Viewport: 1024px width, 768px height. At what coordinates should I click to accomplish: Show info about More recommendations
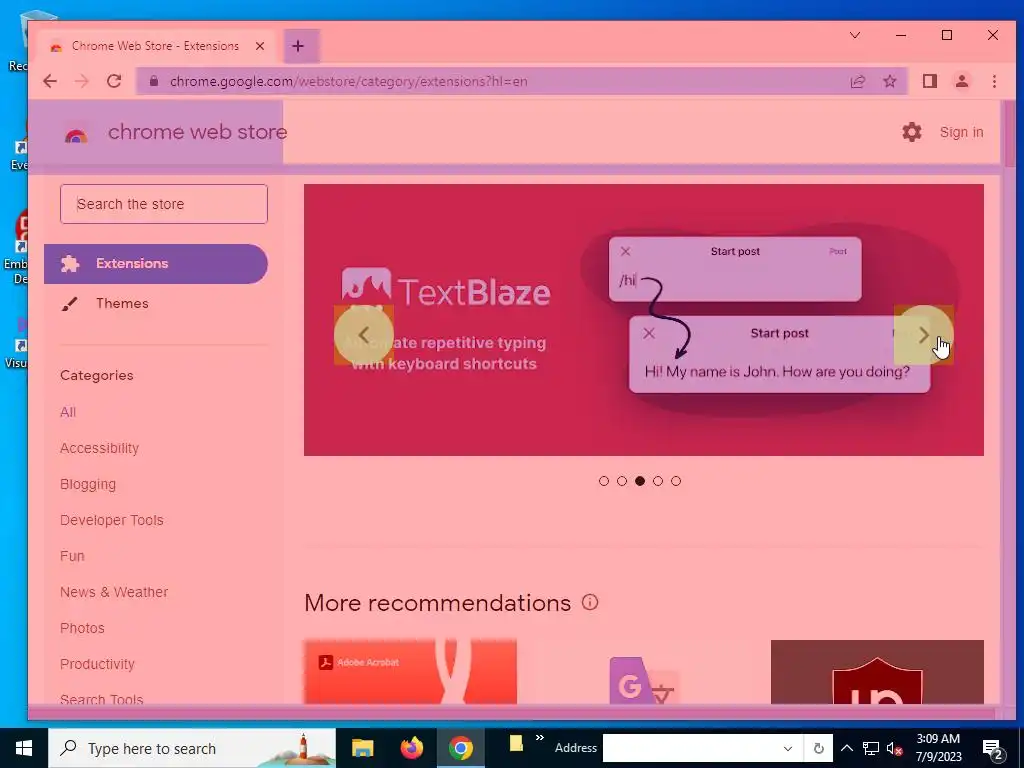(590, 602)
